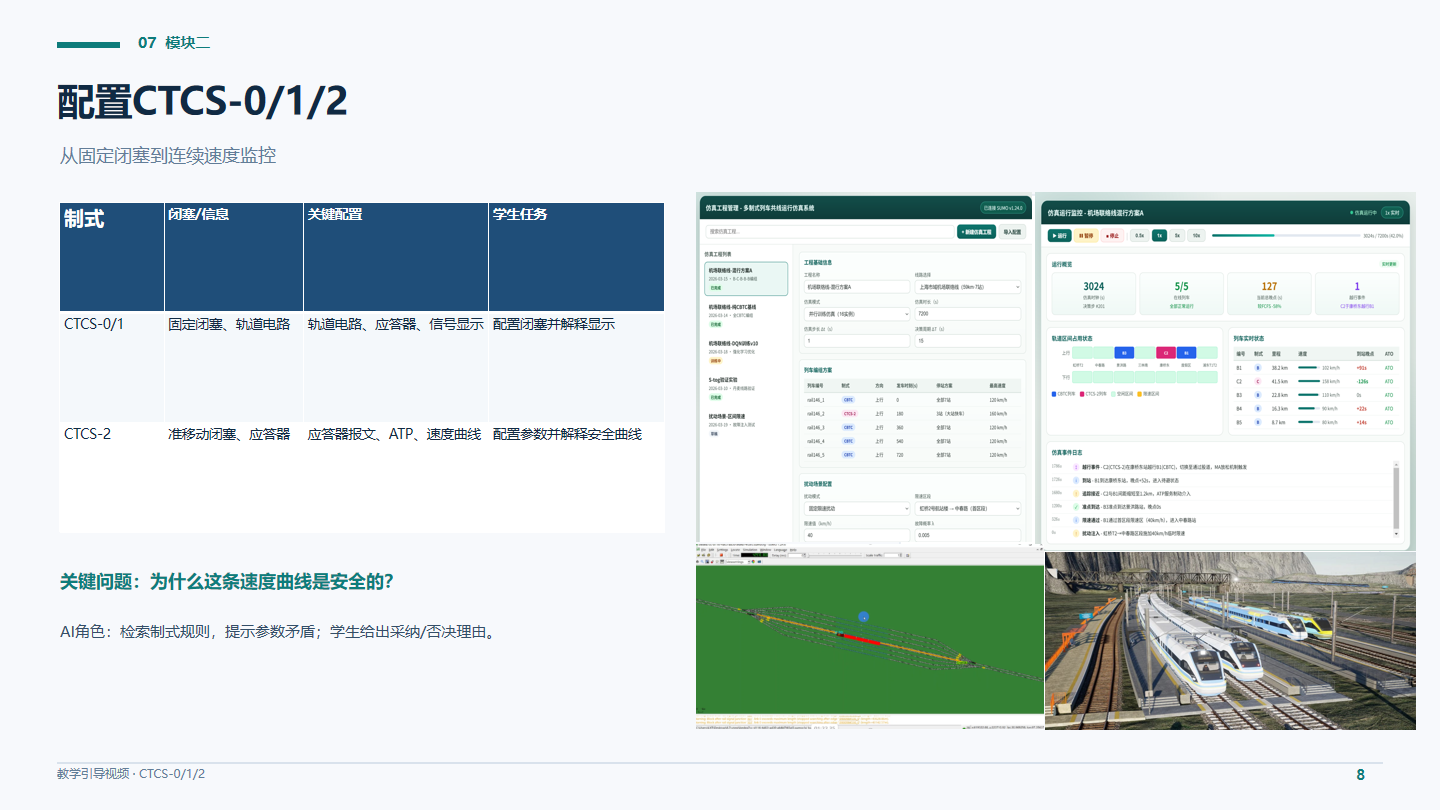Screen dimensions: 1440x810
Task: Click the 运行 play button
Action: click(x=1059, y=235)
